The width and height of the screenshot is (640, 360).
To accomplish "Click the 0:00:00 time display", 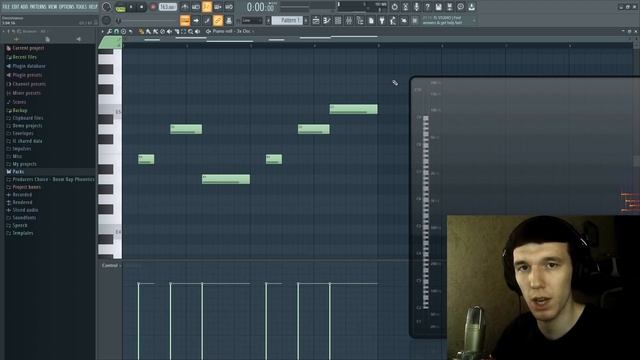I will (x=260, y=7).
